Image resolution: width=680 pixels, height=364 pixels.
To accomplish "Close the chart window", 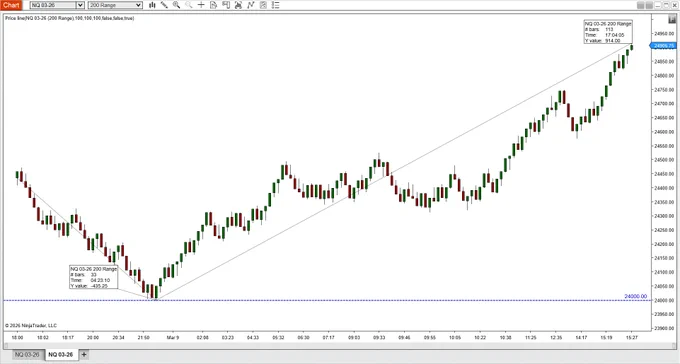I will 674,5.
